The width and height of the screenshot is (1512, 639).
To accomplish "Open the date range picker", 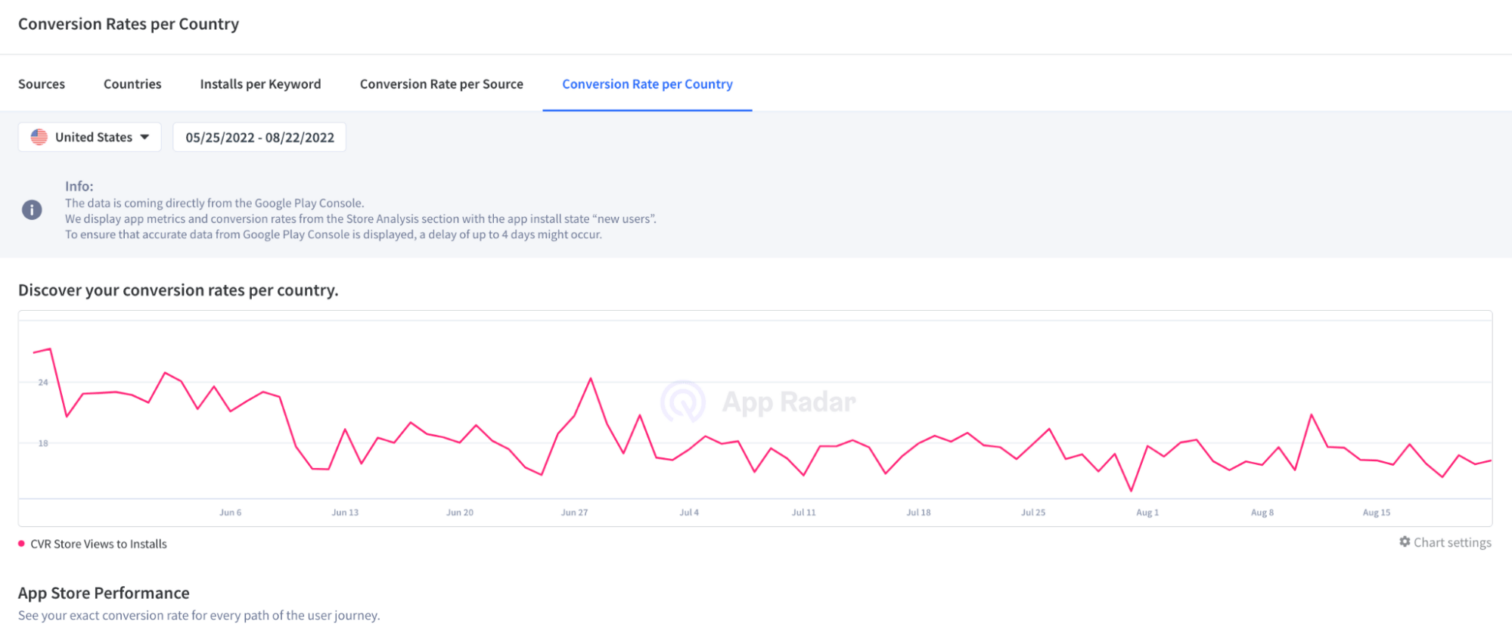I will click(259, 137).
